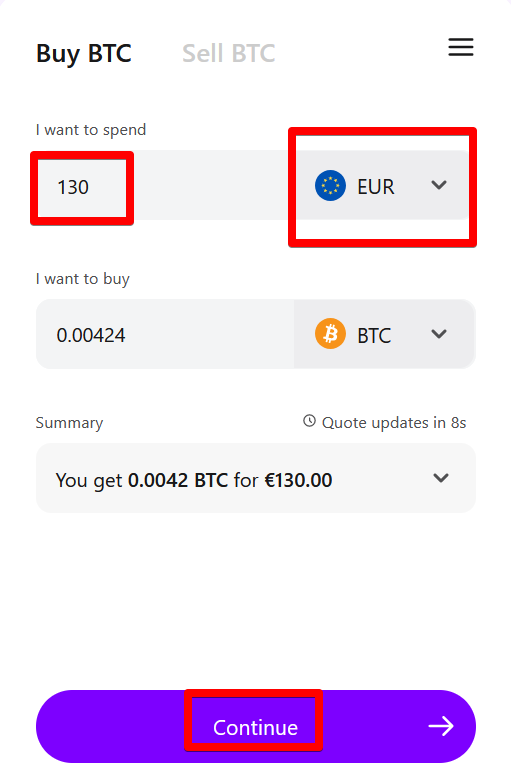Switch to the Sell BTC tab
Screen dimensions: 511x778
pyautogui.click(x=229, y=53)
